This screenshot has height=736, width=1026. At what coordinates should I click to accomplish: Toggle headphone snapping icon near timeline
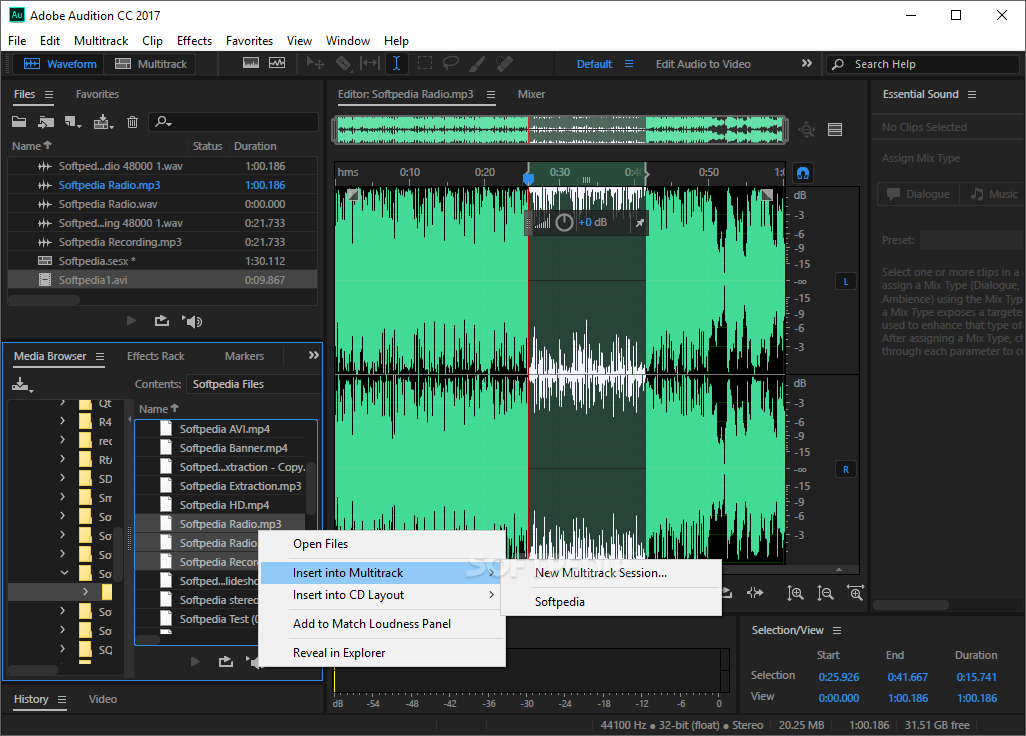[803, 173]
